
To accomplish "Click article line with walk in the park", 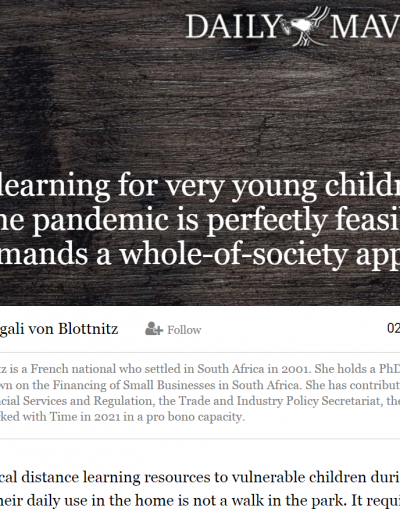I will pyautogui.click(x=200, y=501).
